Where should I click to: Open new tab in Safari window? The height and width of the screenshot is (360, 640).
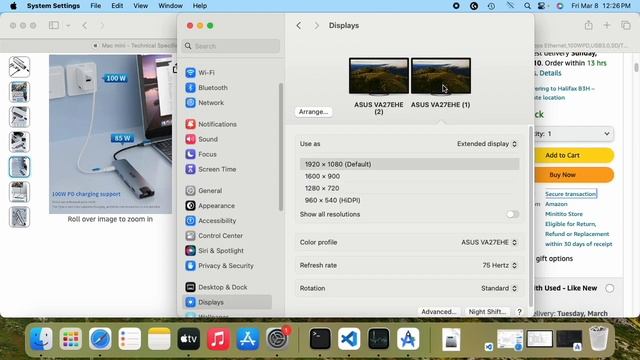click(607, 25)
